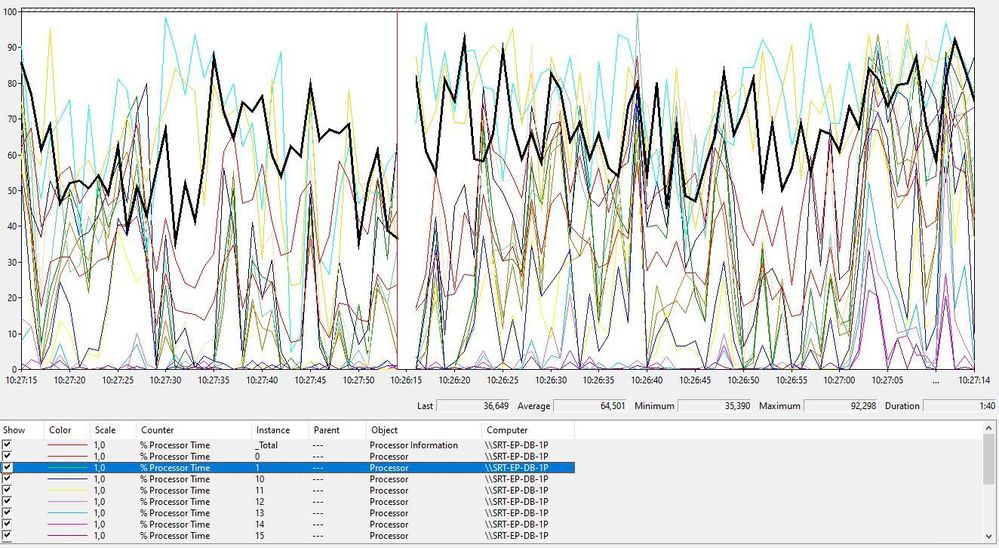Sort by the Show column header
This screenshot has height=548, width=999.
22,430
